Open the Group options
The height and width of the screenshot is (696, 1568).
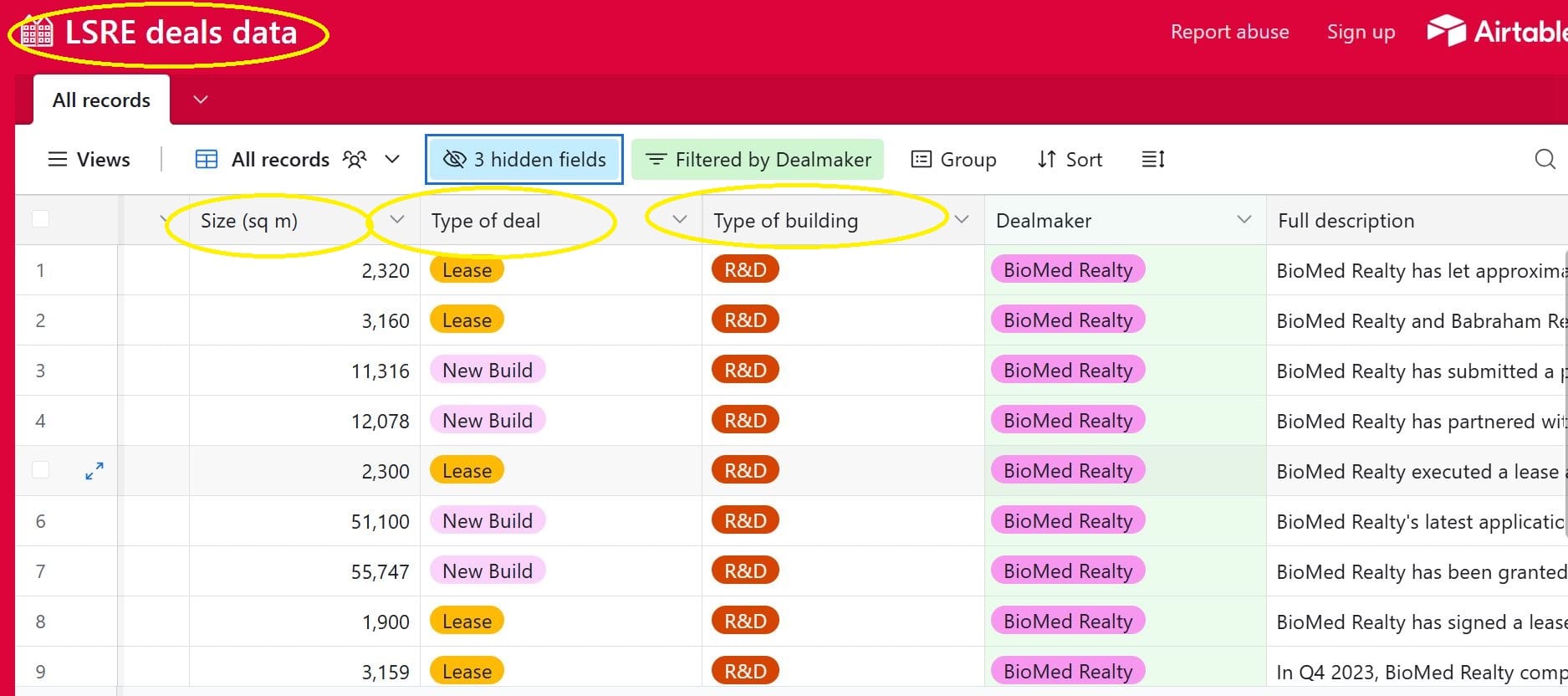[x=953, y=159]
